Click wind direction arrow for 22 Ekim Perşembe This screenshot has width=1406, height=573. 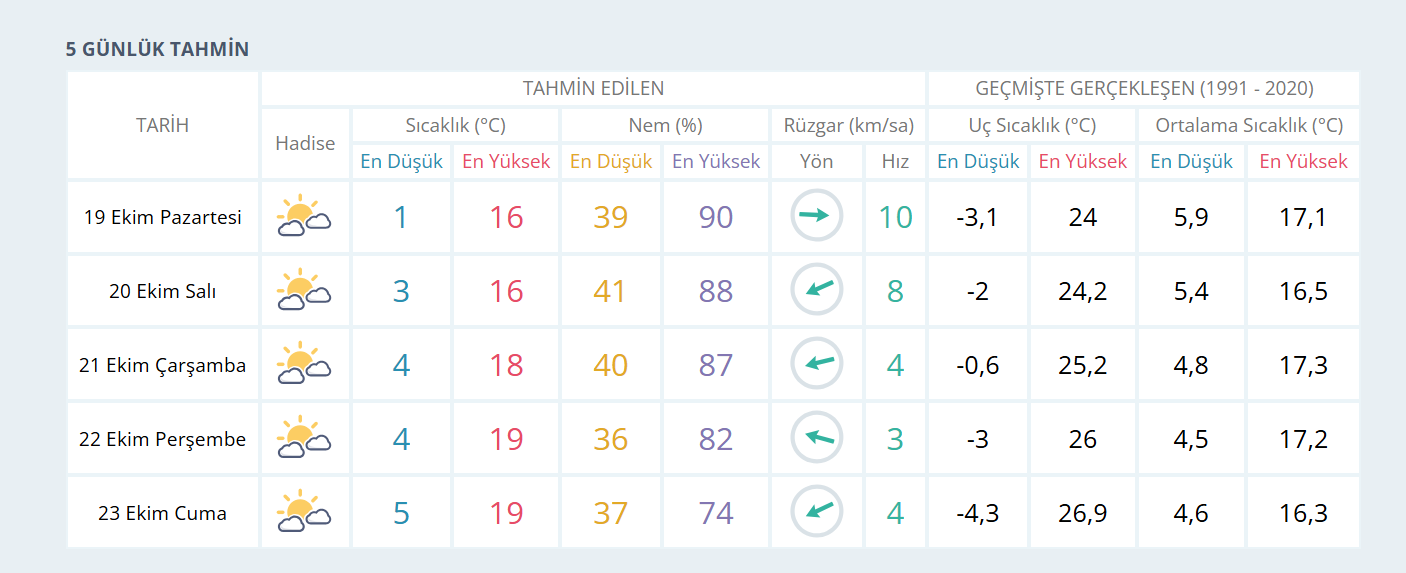click(817, 438)
